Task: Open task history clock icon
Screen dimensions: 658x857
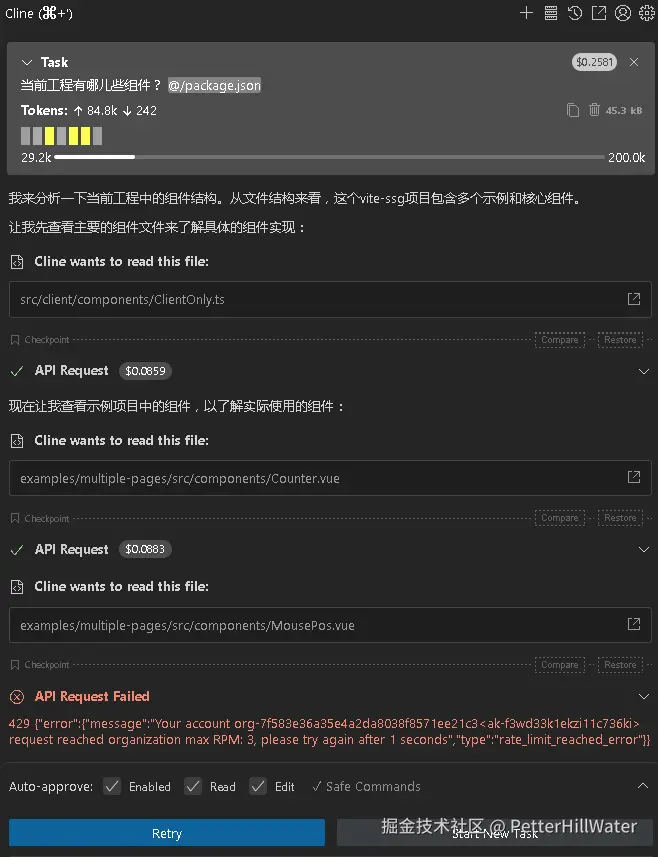Action: point(574,13)
